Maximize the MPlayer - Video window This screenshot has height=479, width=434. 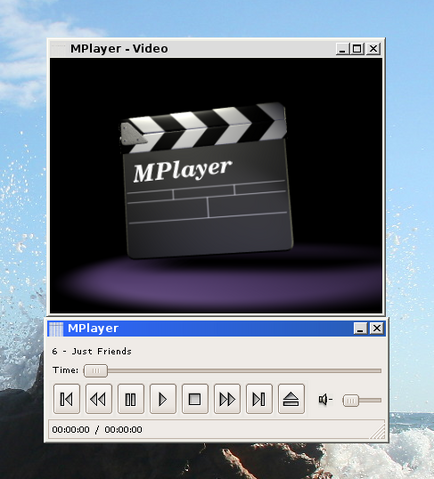[x=357, y=49]
